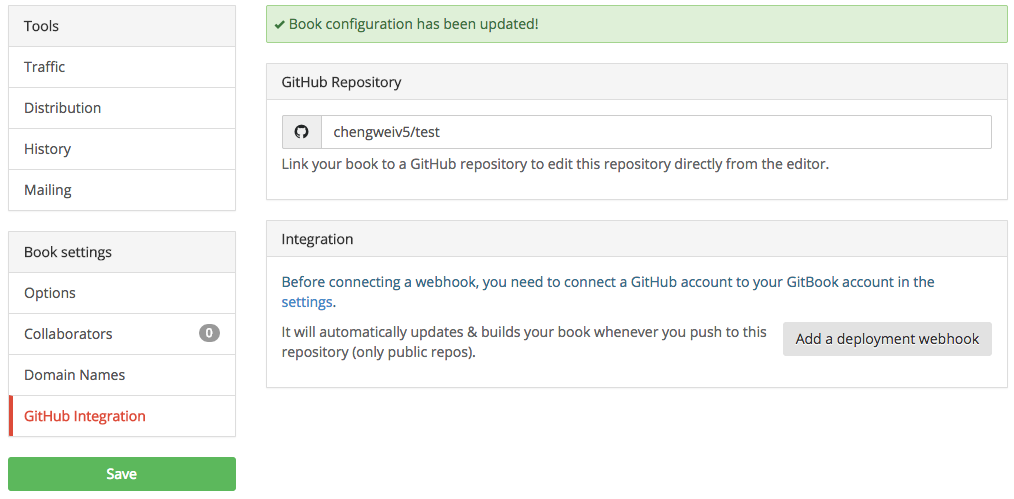Click the Book settings sidebar header
This screenshot has height=499, width=1014.
(x=68, y=252)
